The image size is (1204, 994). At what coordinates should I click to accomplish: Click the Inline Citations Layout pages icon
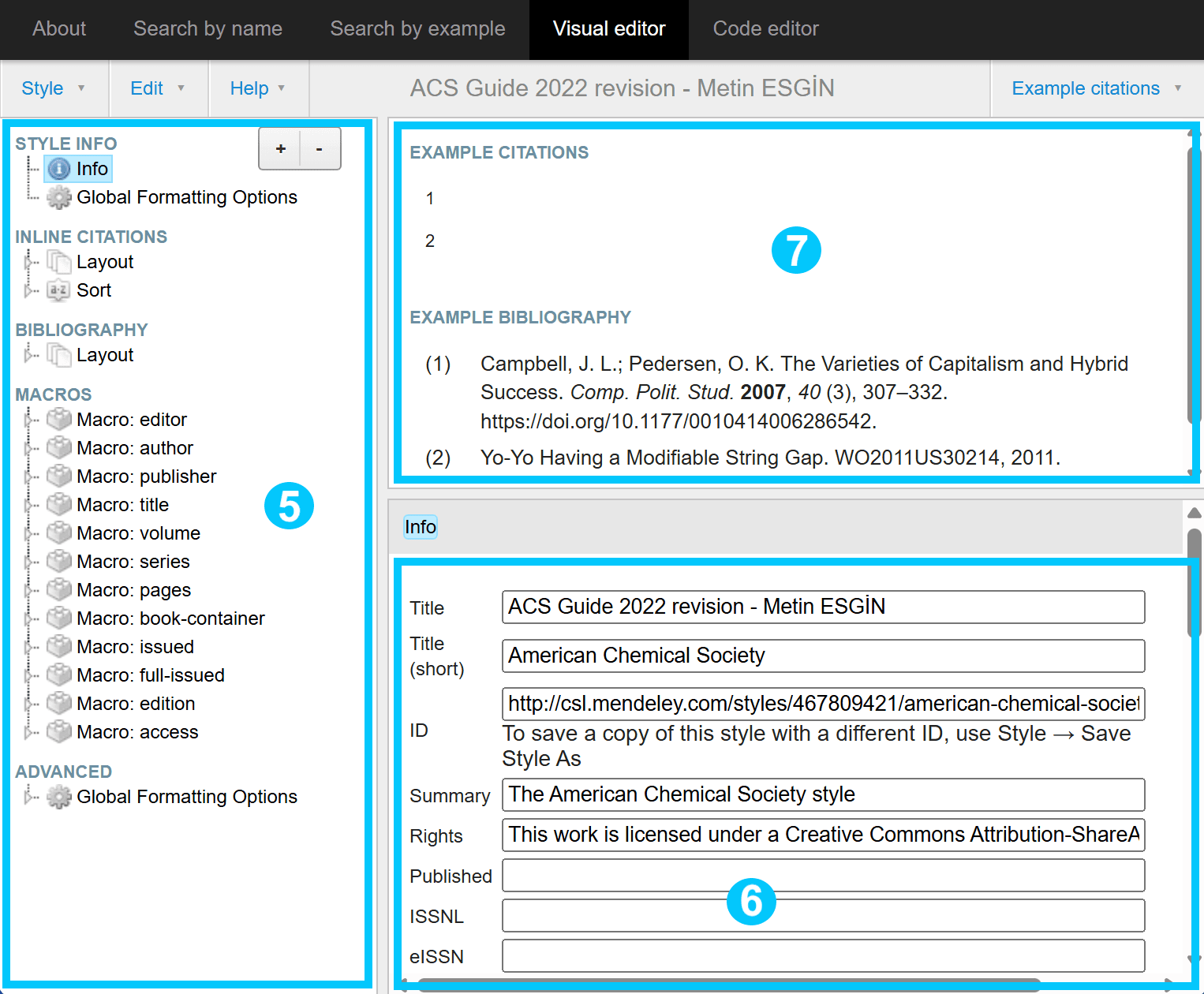click(x=59, y=262)
